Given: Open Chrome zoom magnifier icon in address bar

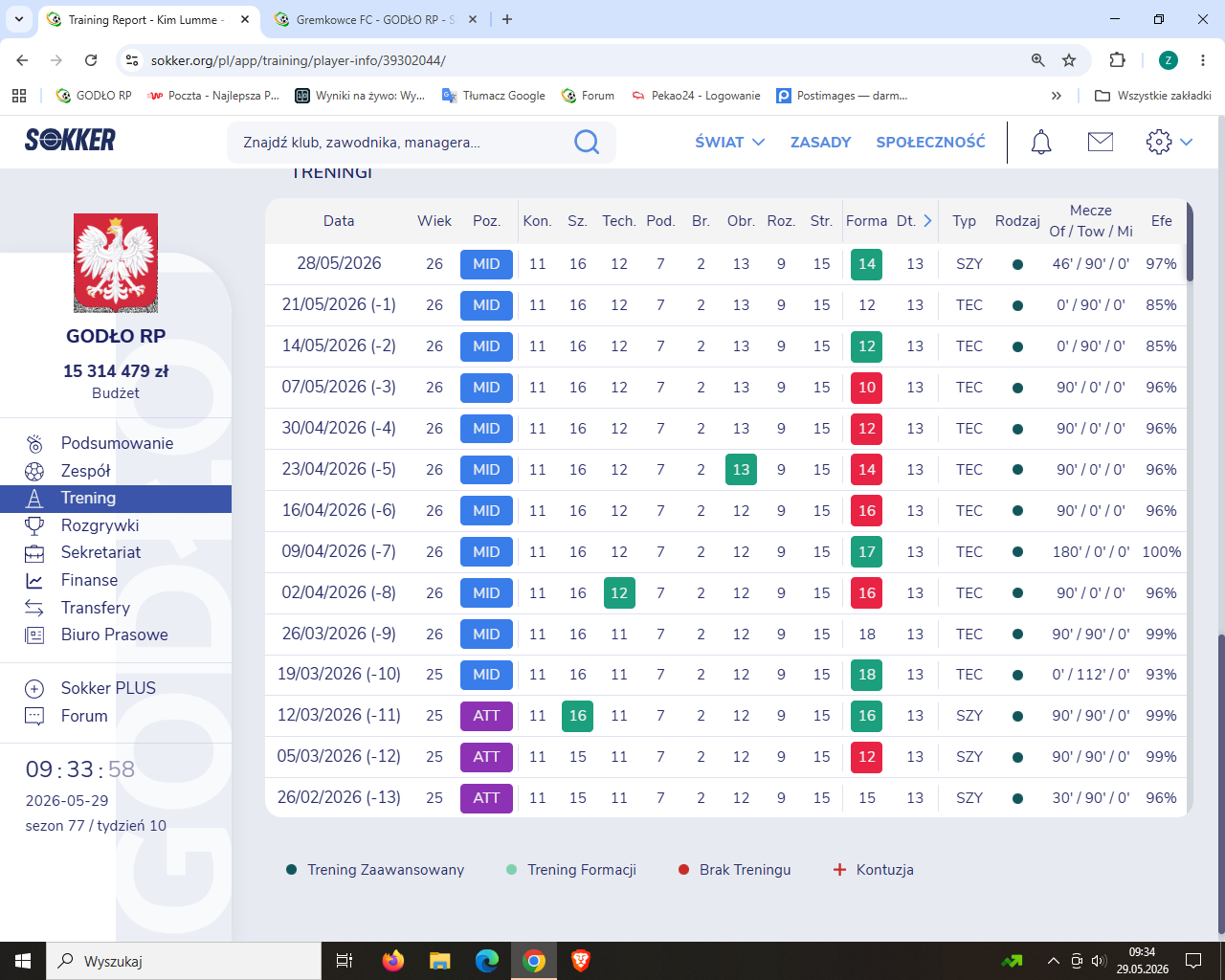Looking at the screenshot, I should 1037,60.
